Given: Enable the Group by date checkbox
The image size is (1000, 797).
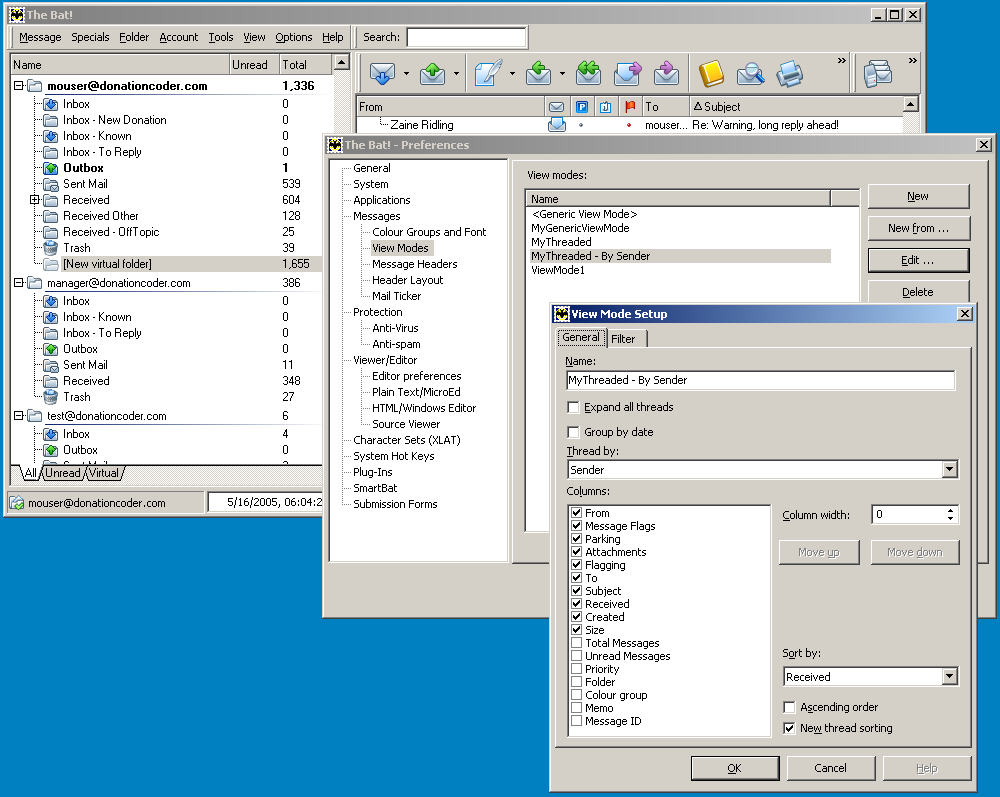Looking at the screenshot, I should point(573,432).
